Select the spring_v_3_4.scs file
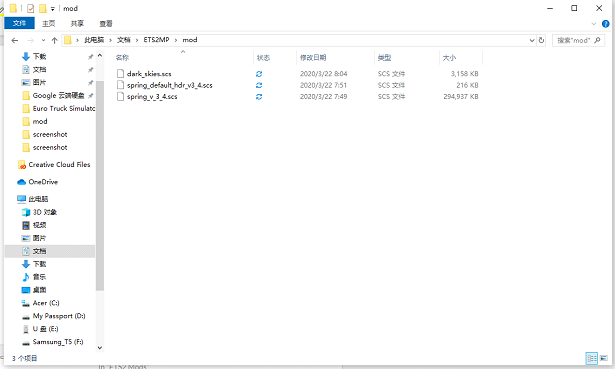The image size is (615, 369). point(152,96)
